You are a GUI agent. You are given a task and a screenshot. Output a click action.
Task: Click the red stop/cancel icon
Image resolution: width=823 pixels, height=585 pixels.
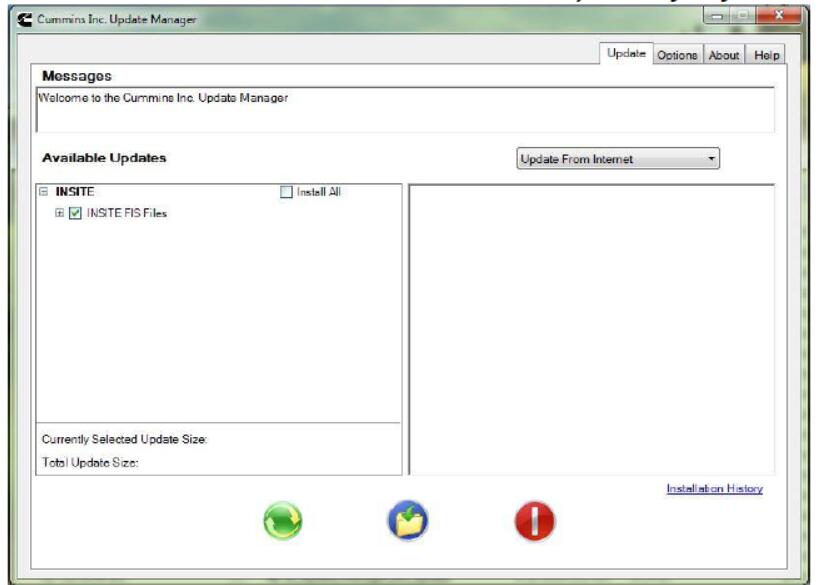(x=534, y=521)
